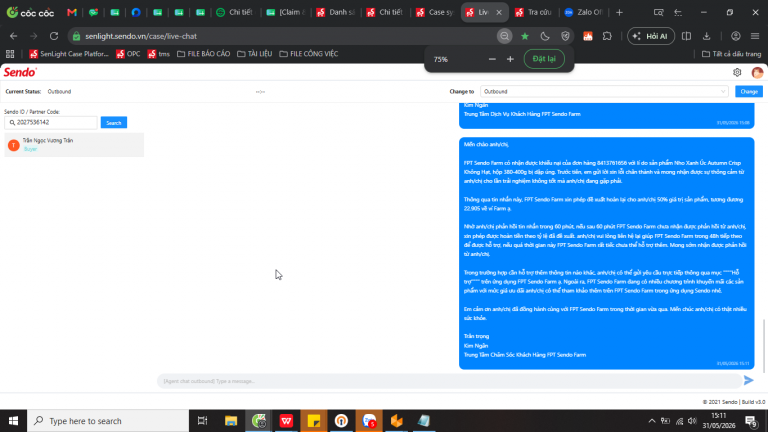The height and width of the screenshot is (432, 768).
Task: Switch to the "[Claim" tab
Action: pos(286,12)
